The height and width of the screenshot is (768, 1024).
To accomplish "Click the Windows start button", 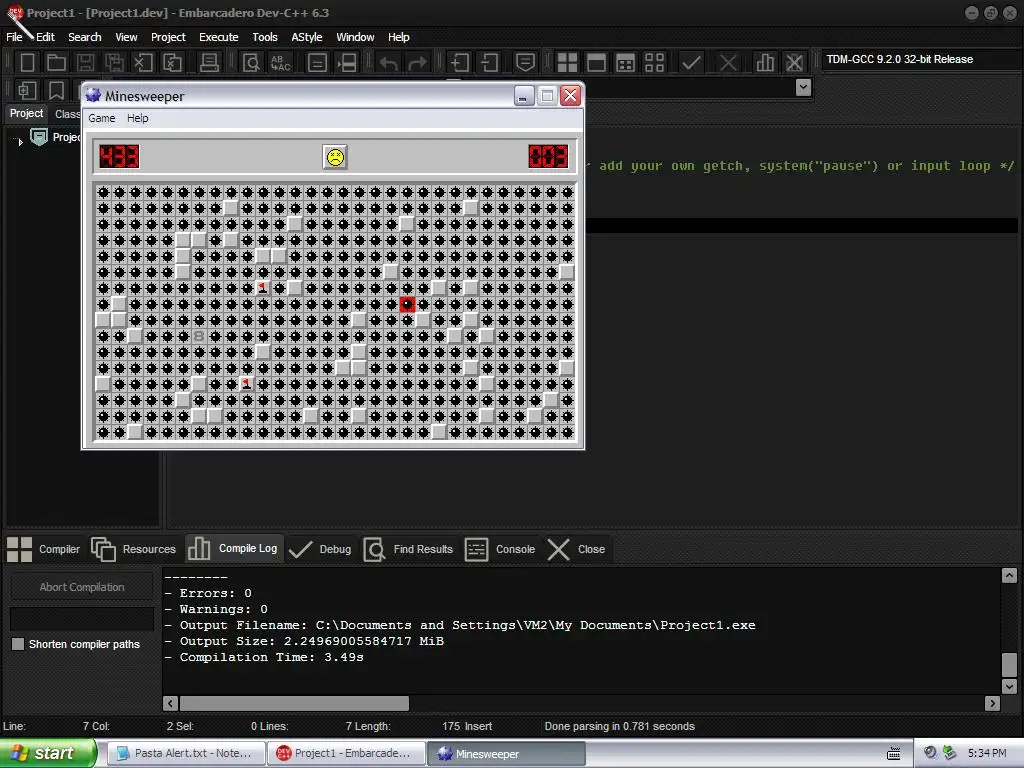I will [x=48, y=753].
